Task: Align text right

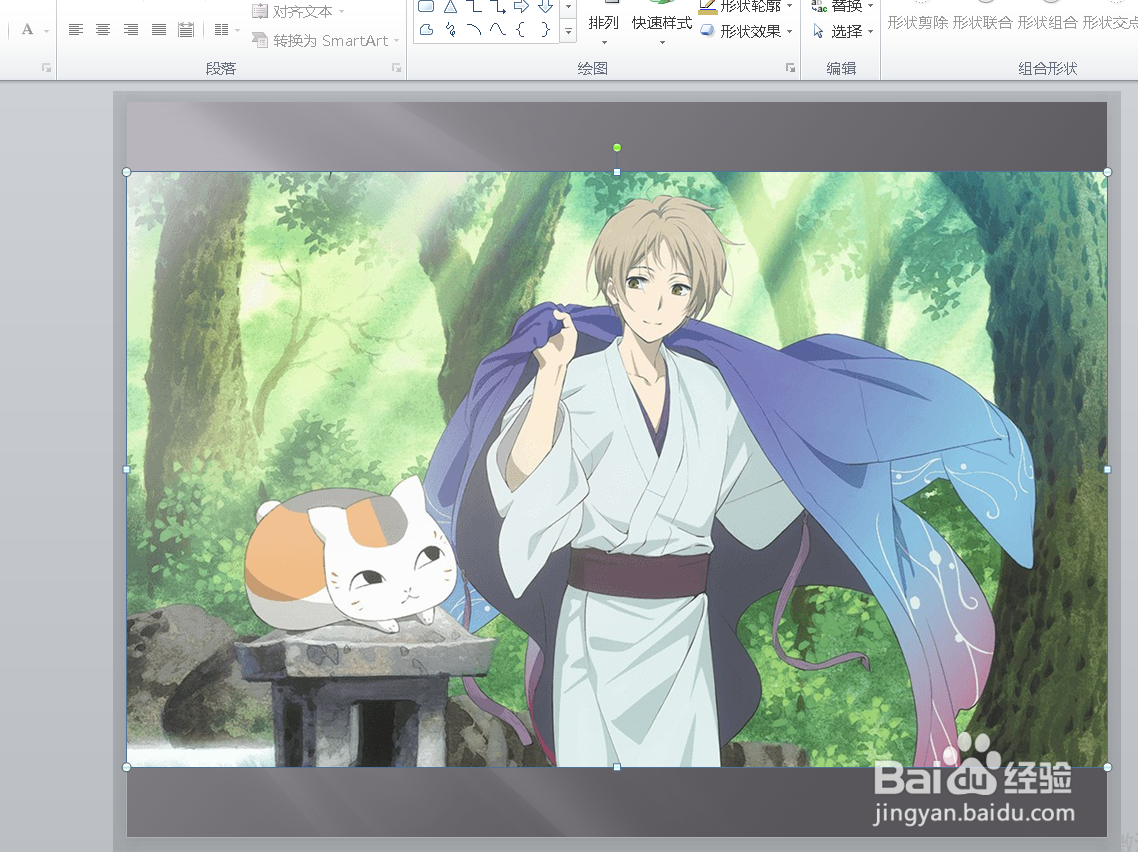Action: point(131,30)
